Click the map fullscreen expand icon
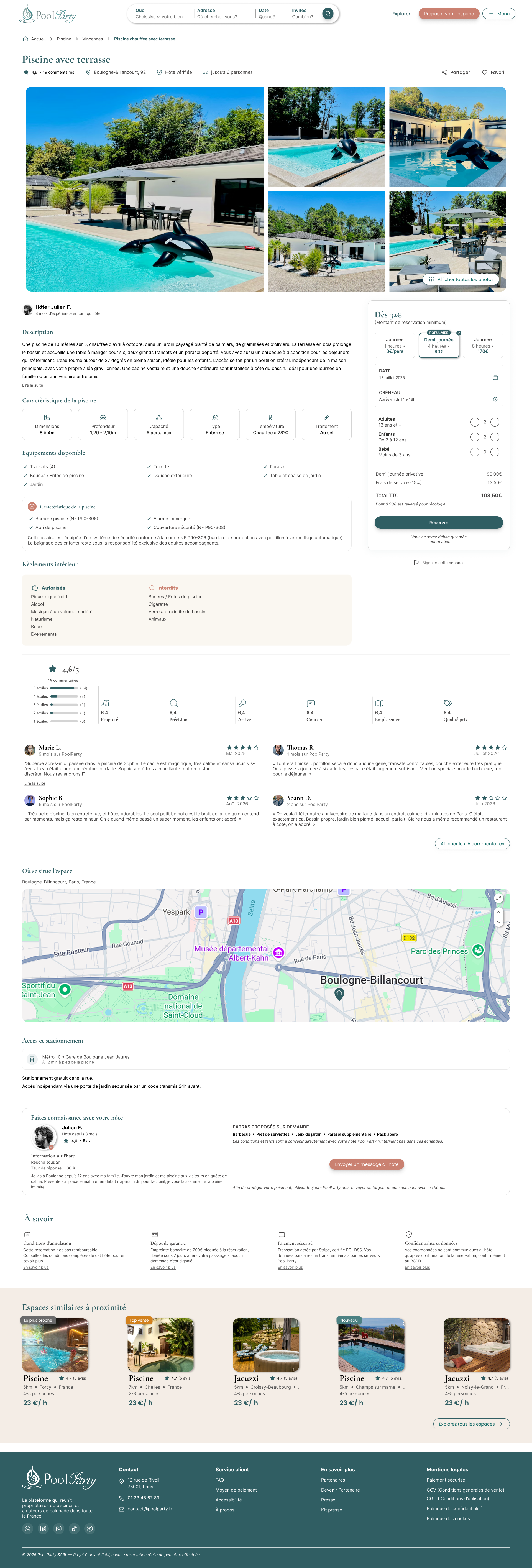 [x=498, y=898]
